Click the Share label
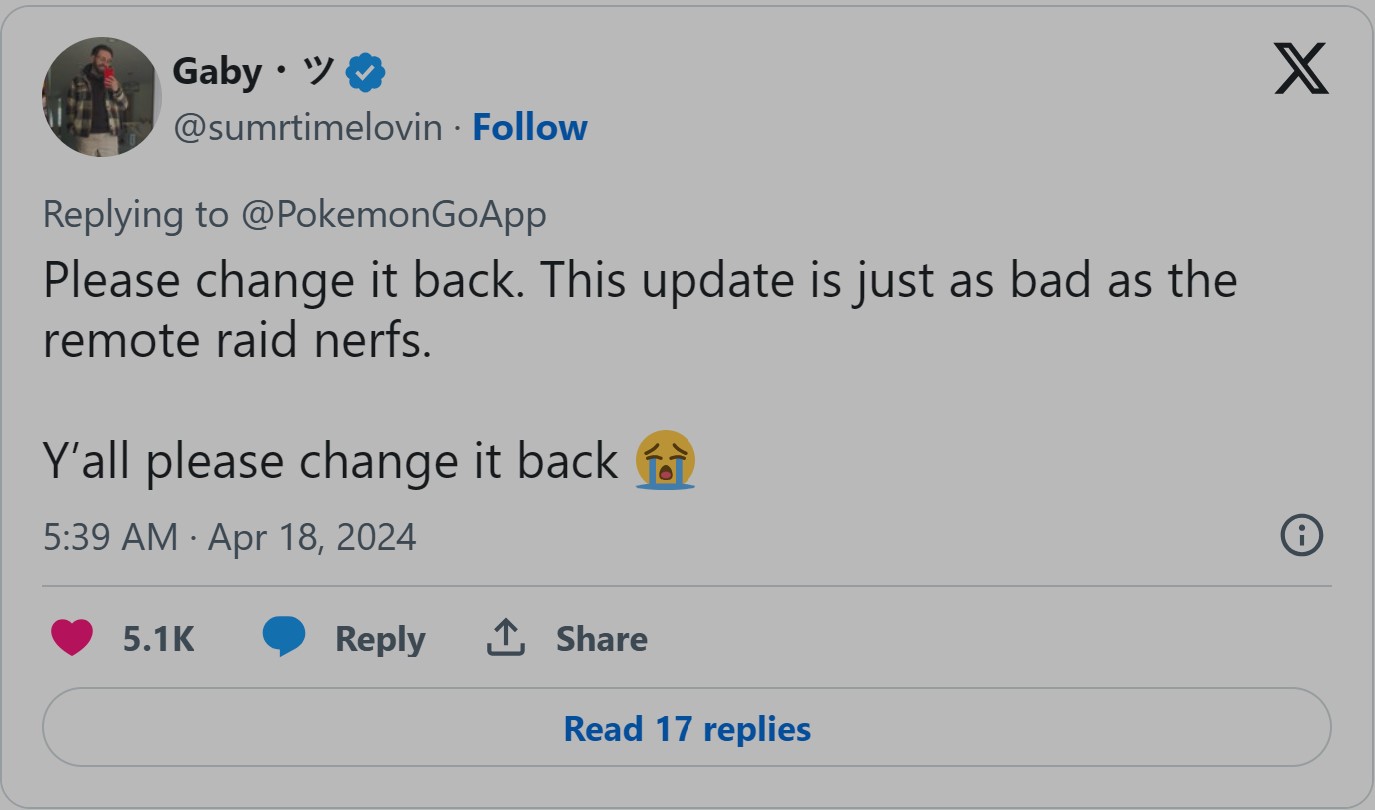Viewport: 1375px width, 810px height. 601,638
